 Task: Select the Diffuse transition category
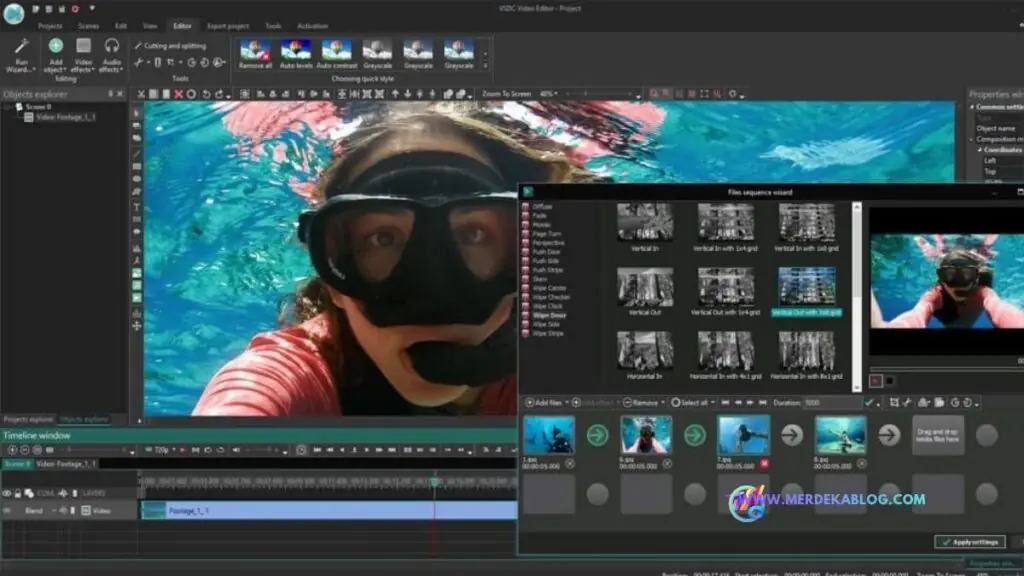[542, 206]
